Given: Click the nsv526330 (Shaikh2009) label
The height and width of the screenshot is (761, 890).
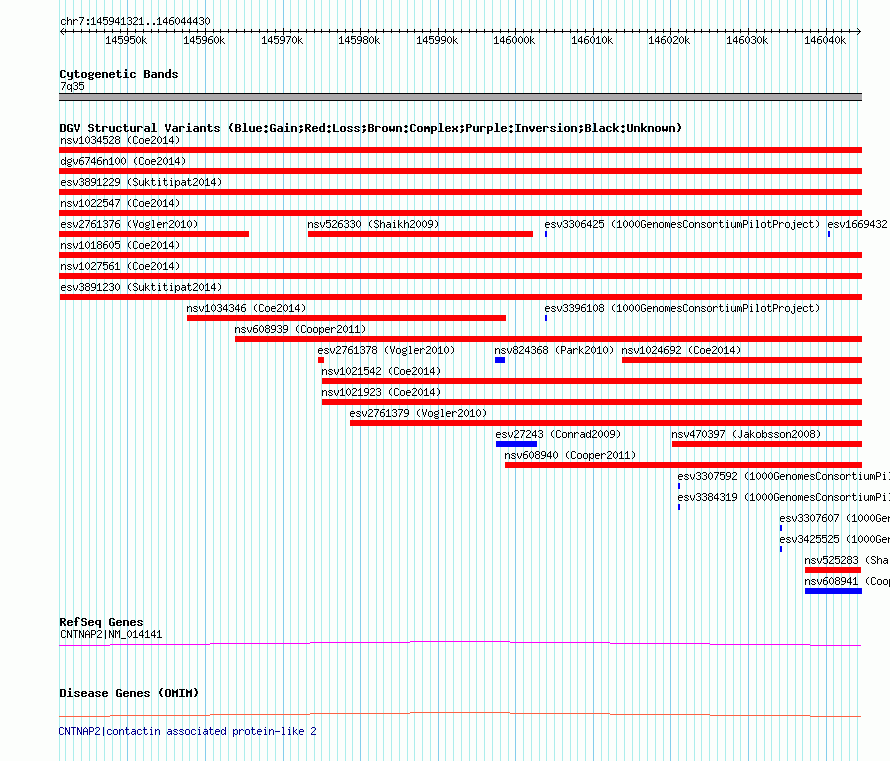Looking at the screenshot, I should (373, 224).
